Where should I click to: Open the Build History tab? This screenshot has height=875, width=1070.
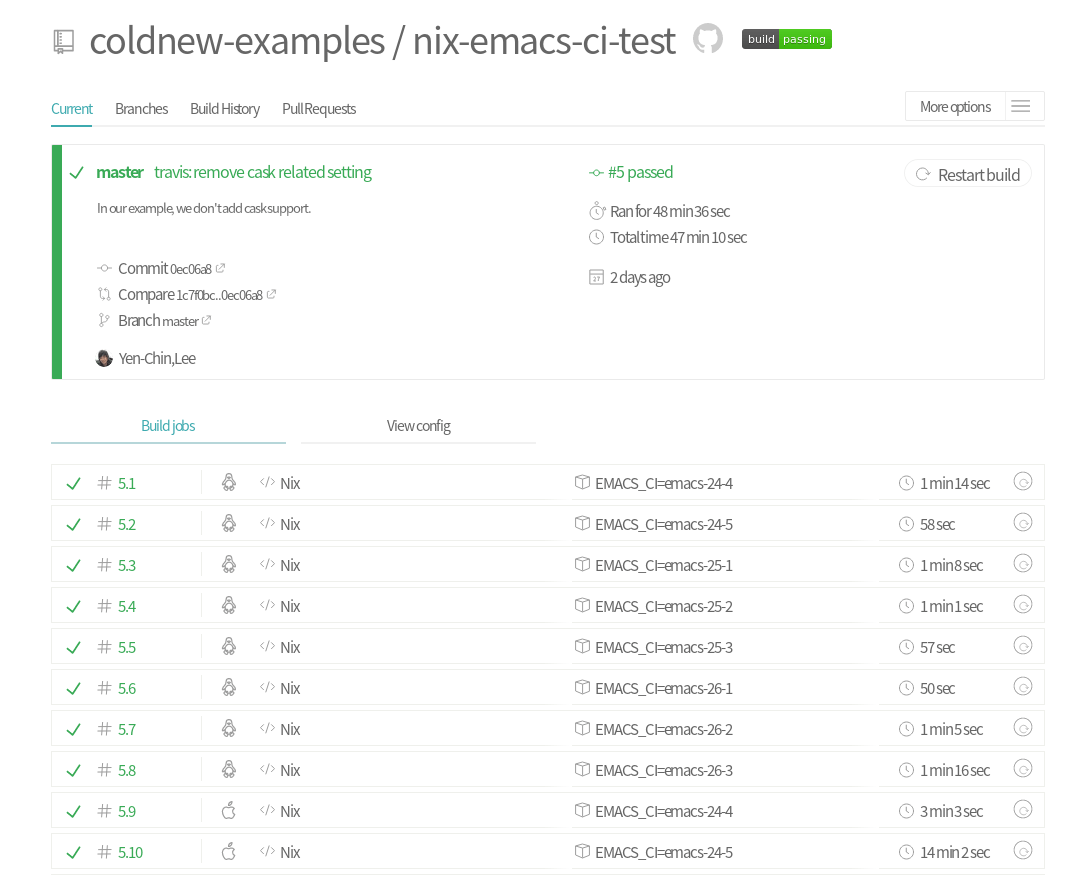[225, 109]
